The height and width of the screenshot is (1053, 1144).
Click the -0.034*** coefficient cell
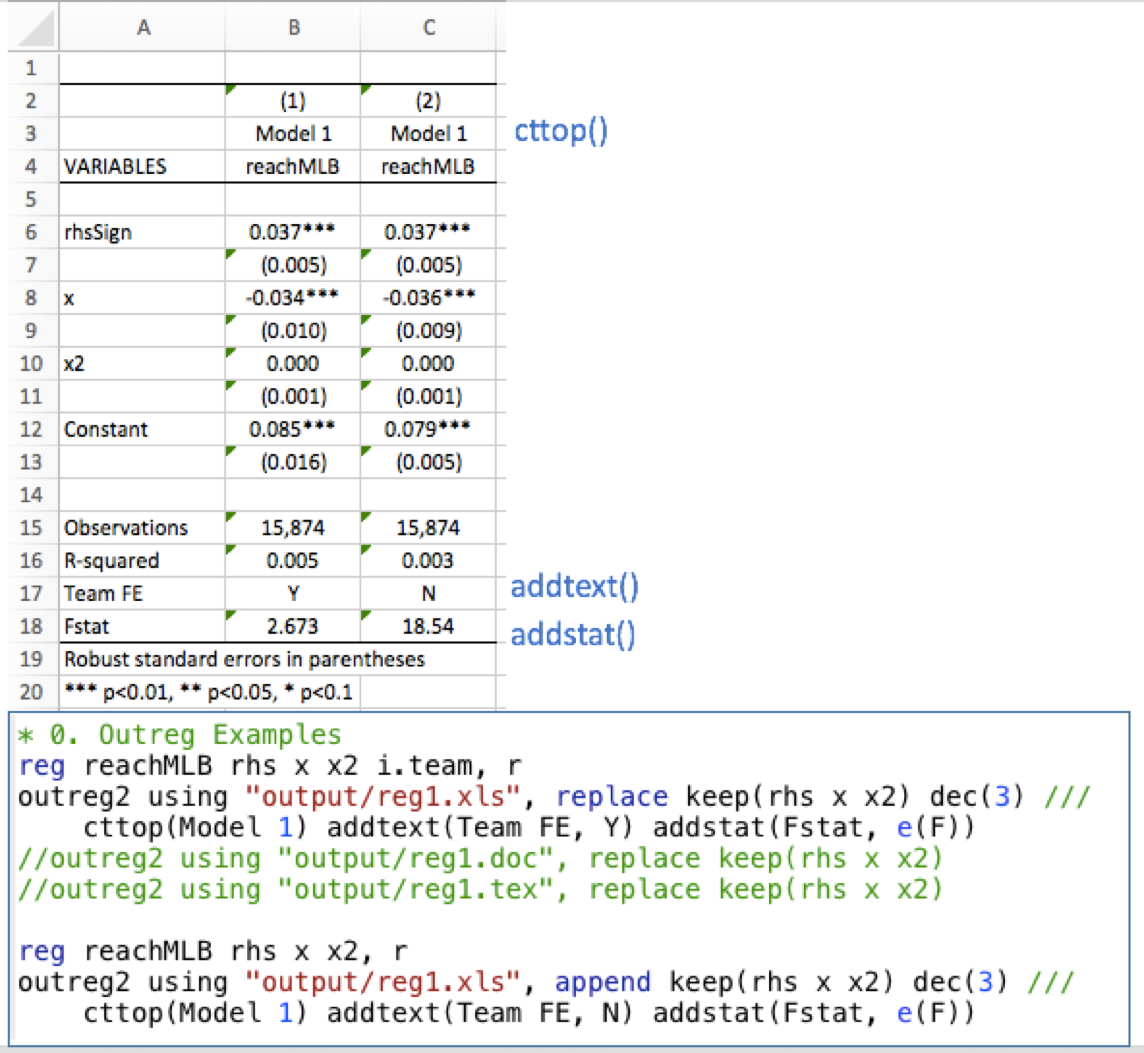tap(293, 298)
